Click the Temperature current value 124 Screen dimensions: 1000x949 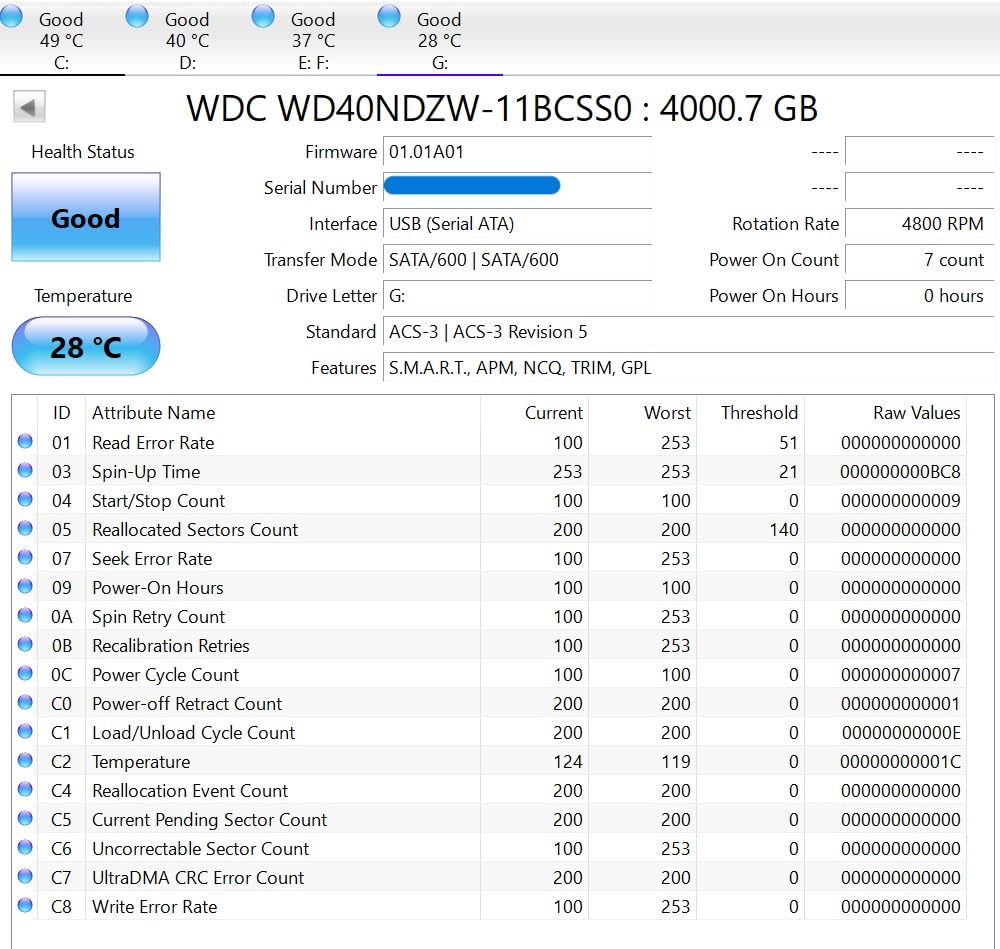[568, 762]
